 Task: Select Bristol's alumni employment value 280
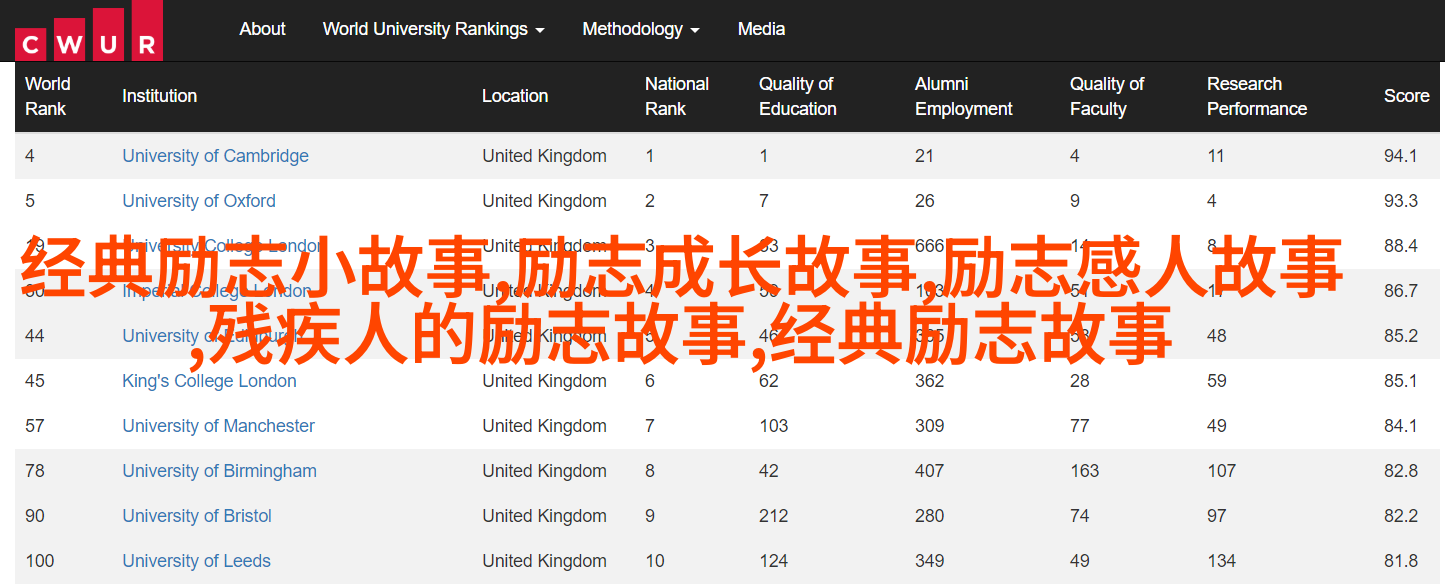[930, 516]
